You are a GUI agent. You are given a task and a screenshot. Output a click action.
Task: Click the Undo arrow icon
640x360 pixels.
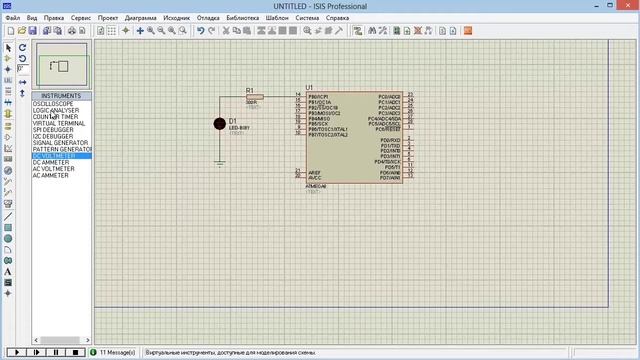200,31
